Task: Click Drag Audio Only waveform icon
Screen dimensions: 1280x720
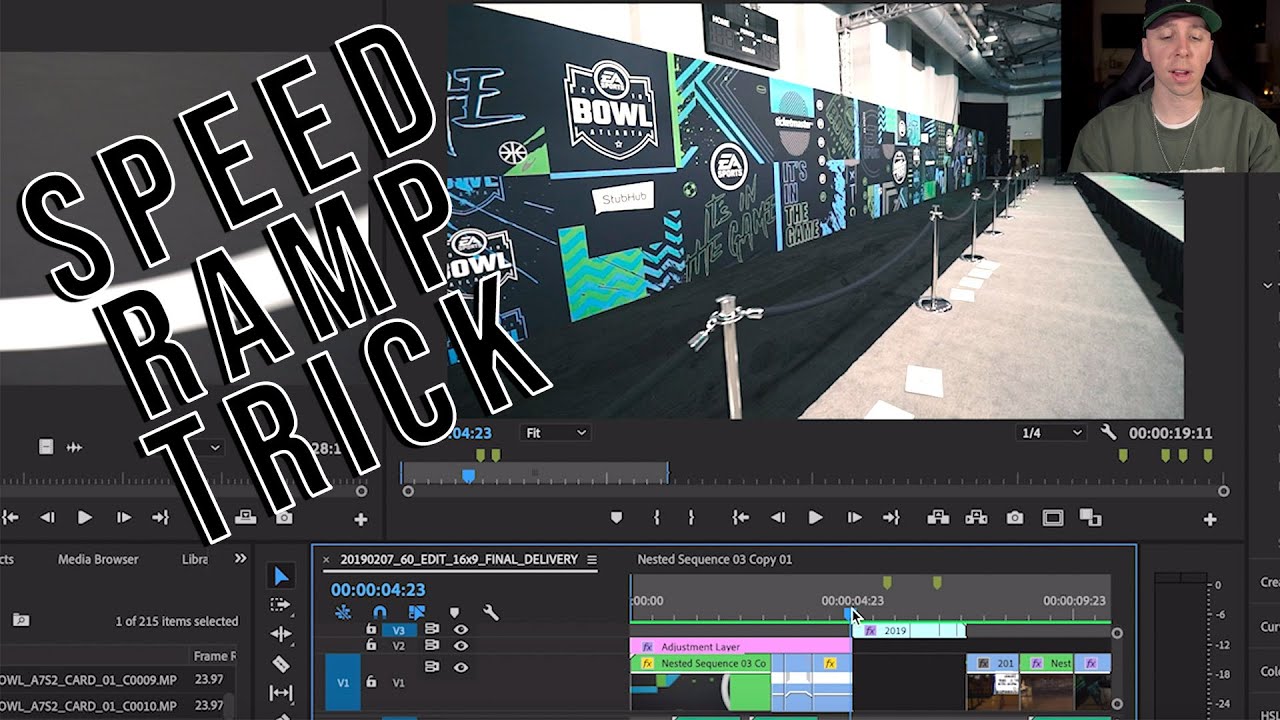Action: point(74,447)
